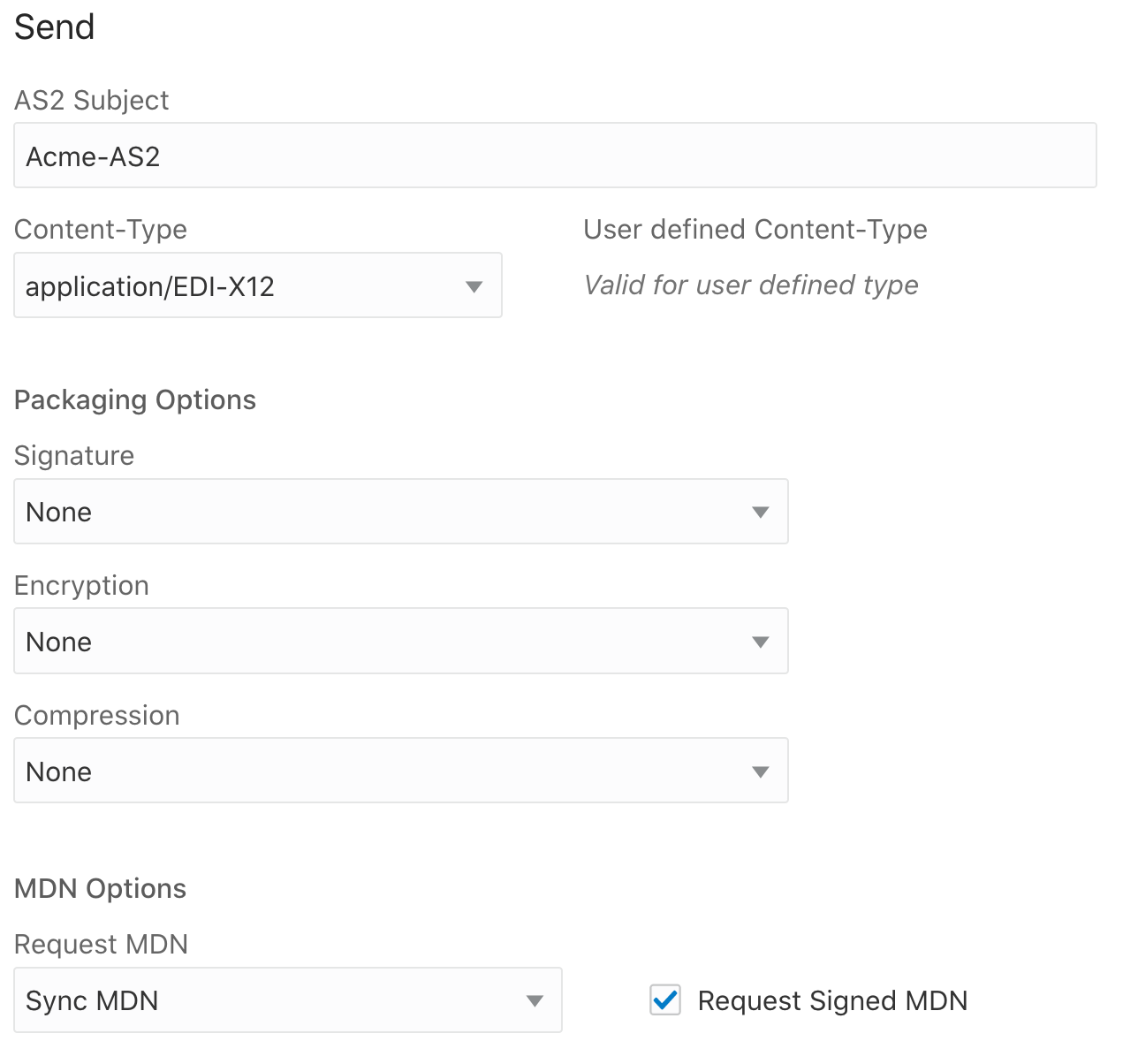Click the Compression dropdown arrow icon
The image size is (1138, 1064).
click(x=760, y=771)
